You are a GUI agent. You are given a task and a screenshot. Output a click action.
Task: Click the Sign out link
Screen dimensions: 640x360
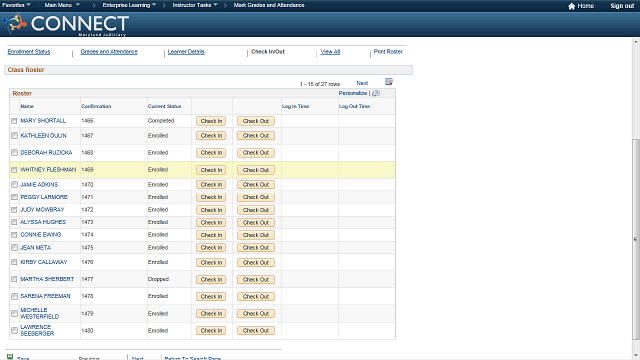(x=622, y=6)
